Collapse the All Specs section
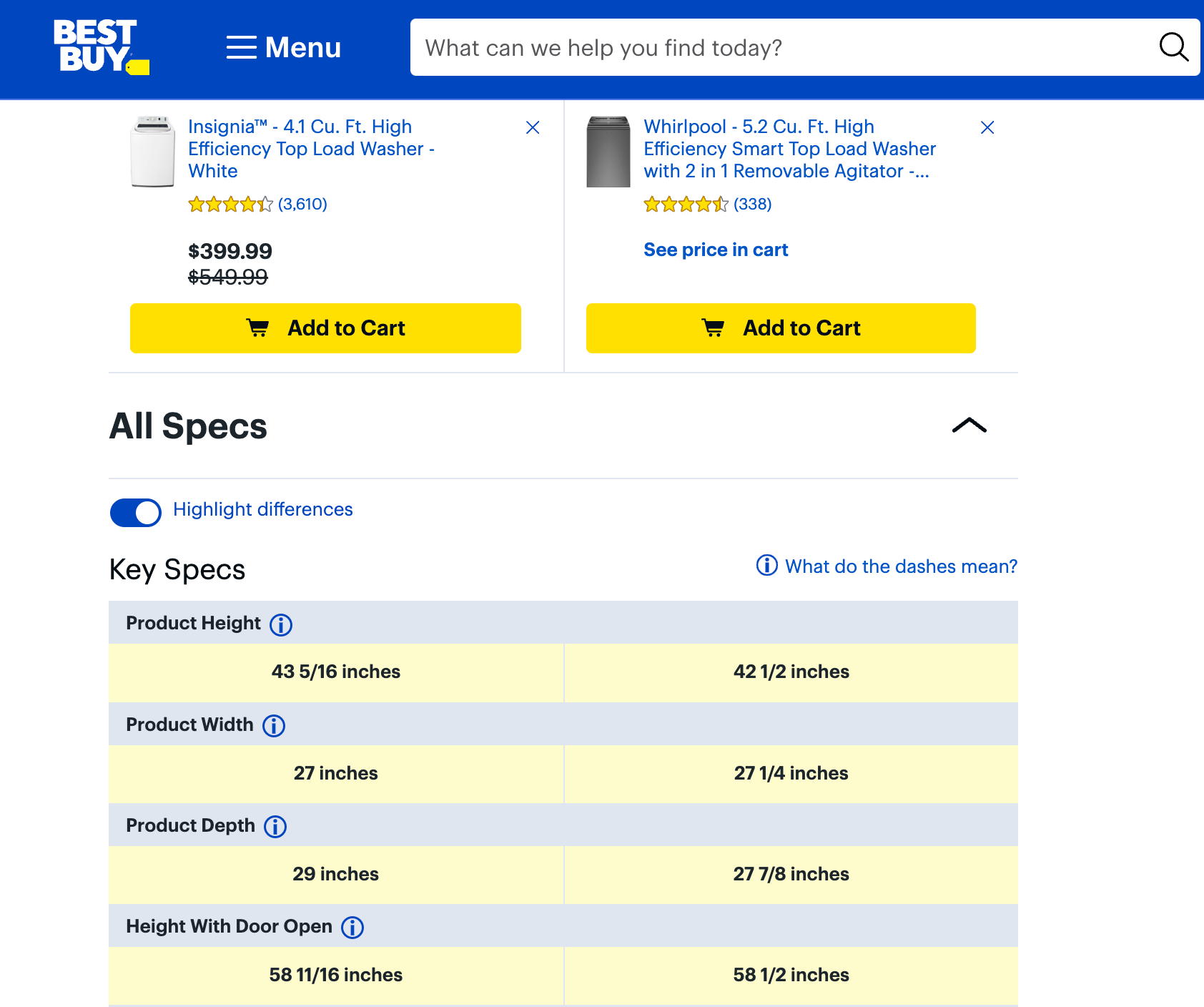1204x1007 pixels. click(969, 426)
